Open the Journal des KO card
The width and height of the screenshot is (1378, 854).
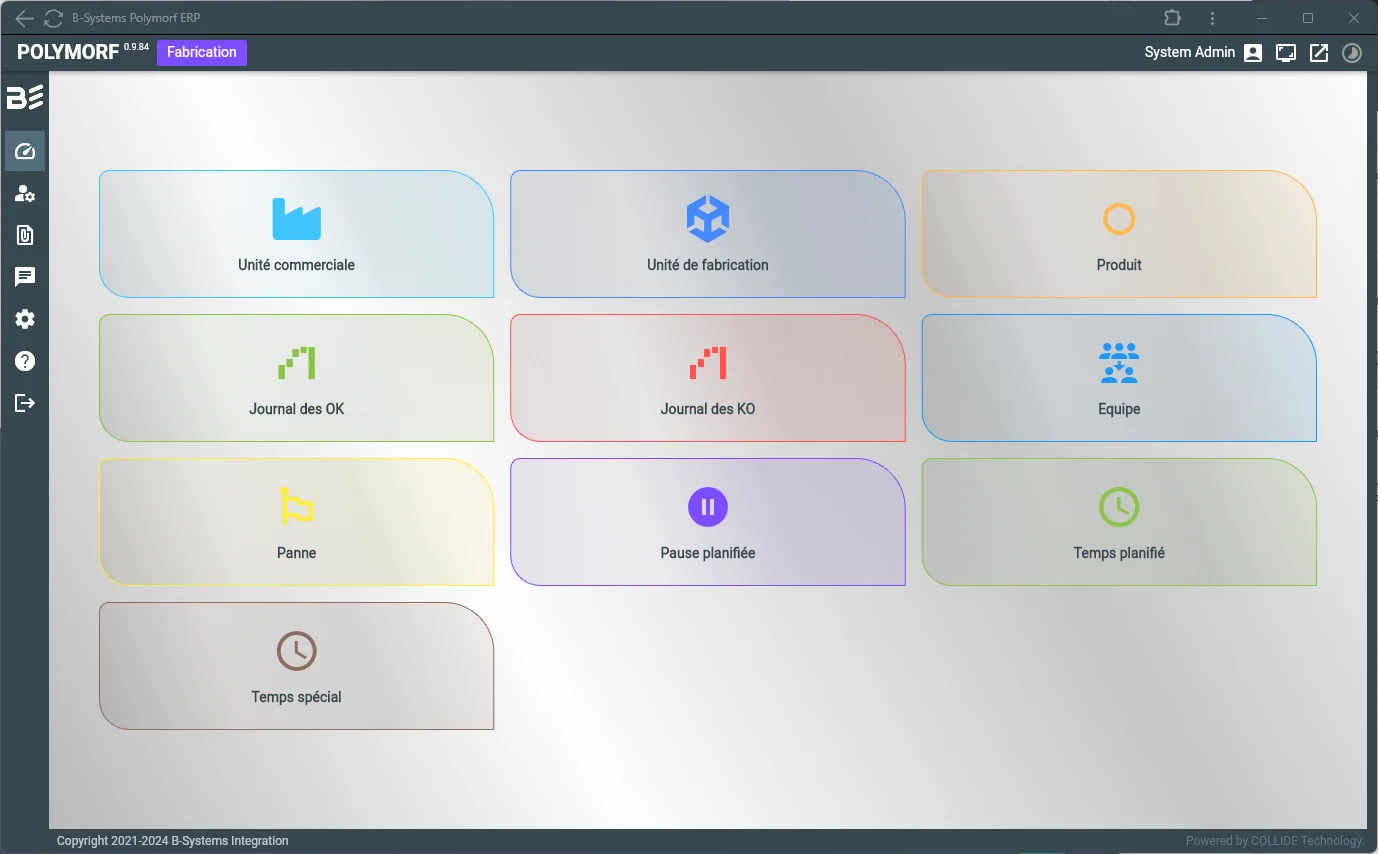(x=707, y=378)
